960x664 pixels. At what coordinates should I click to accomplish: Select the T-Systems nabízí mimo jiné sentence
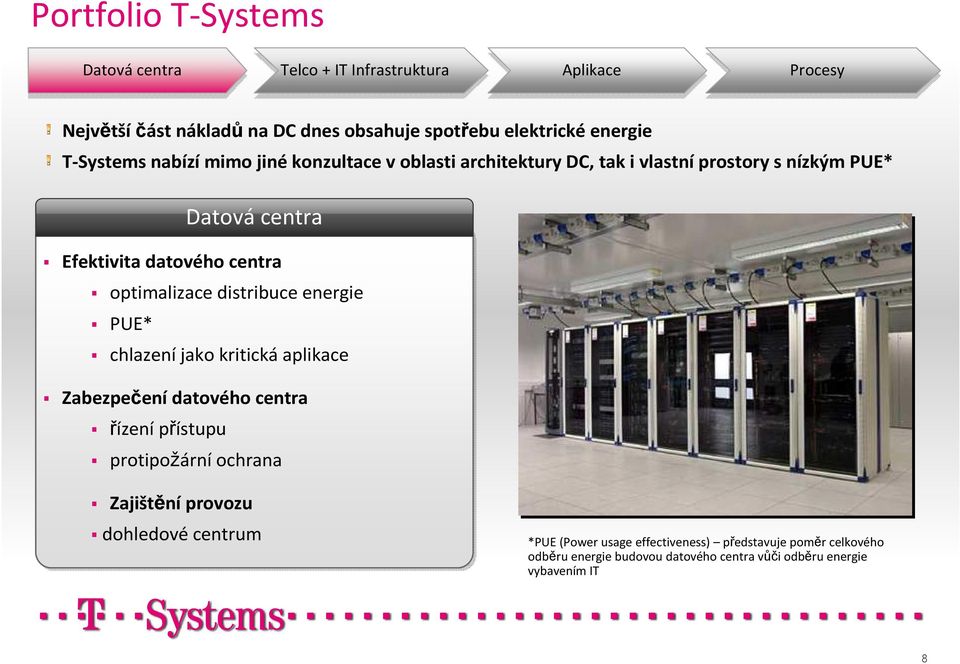pos(477,162)
